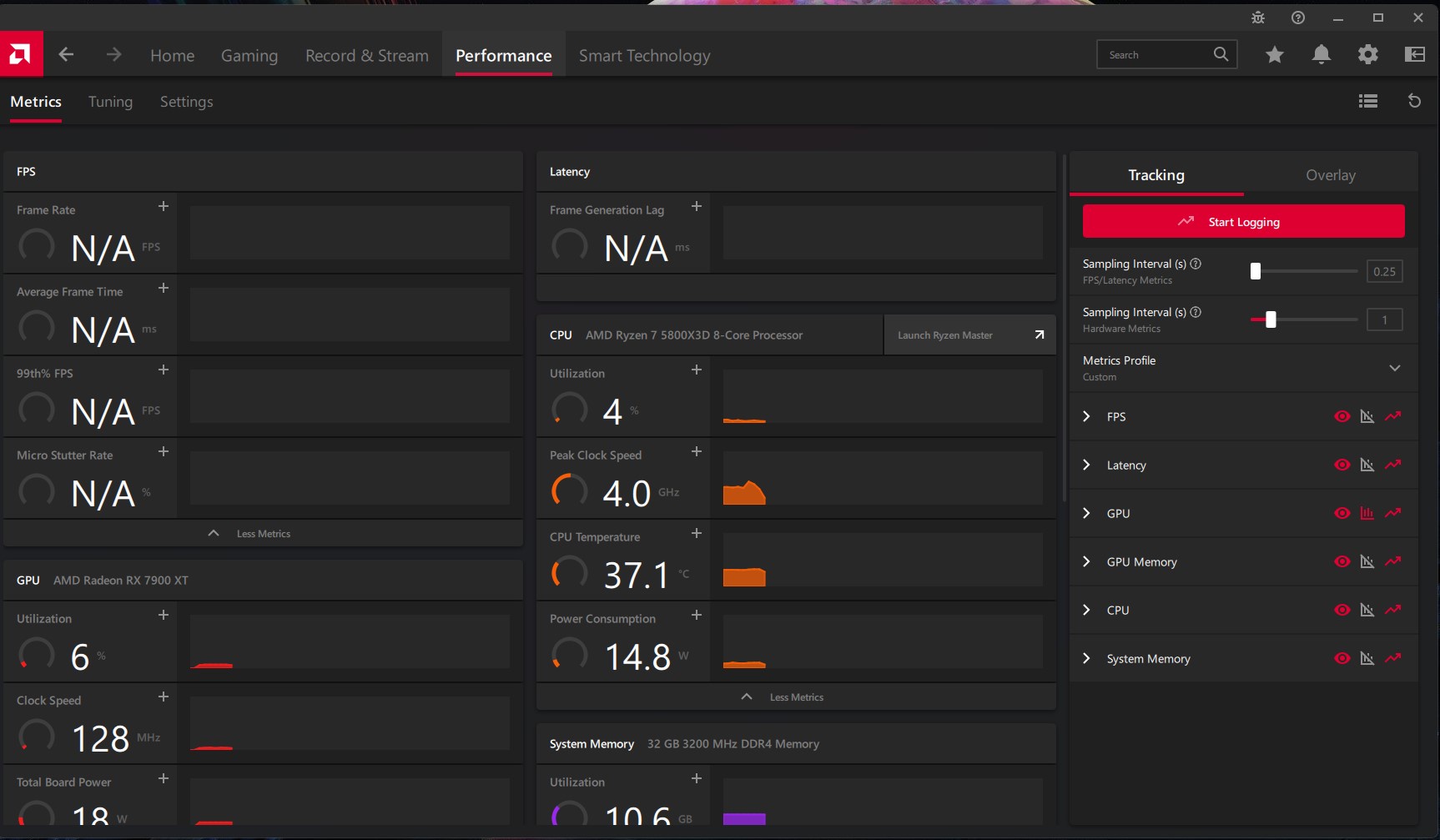Viewport: 1440px width, 840px height.
Task: Switch to the Tuning sub-tab
Action: (x=110, y=102)
